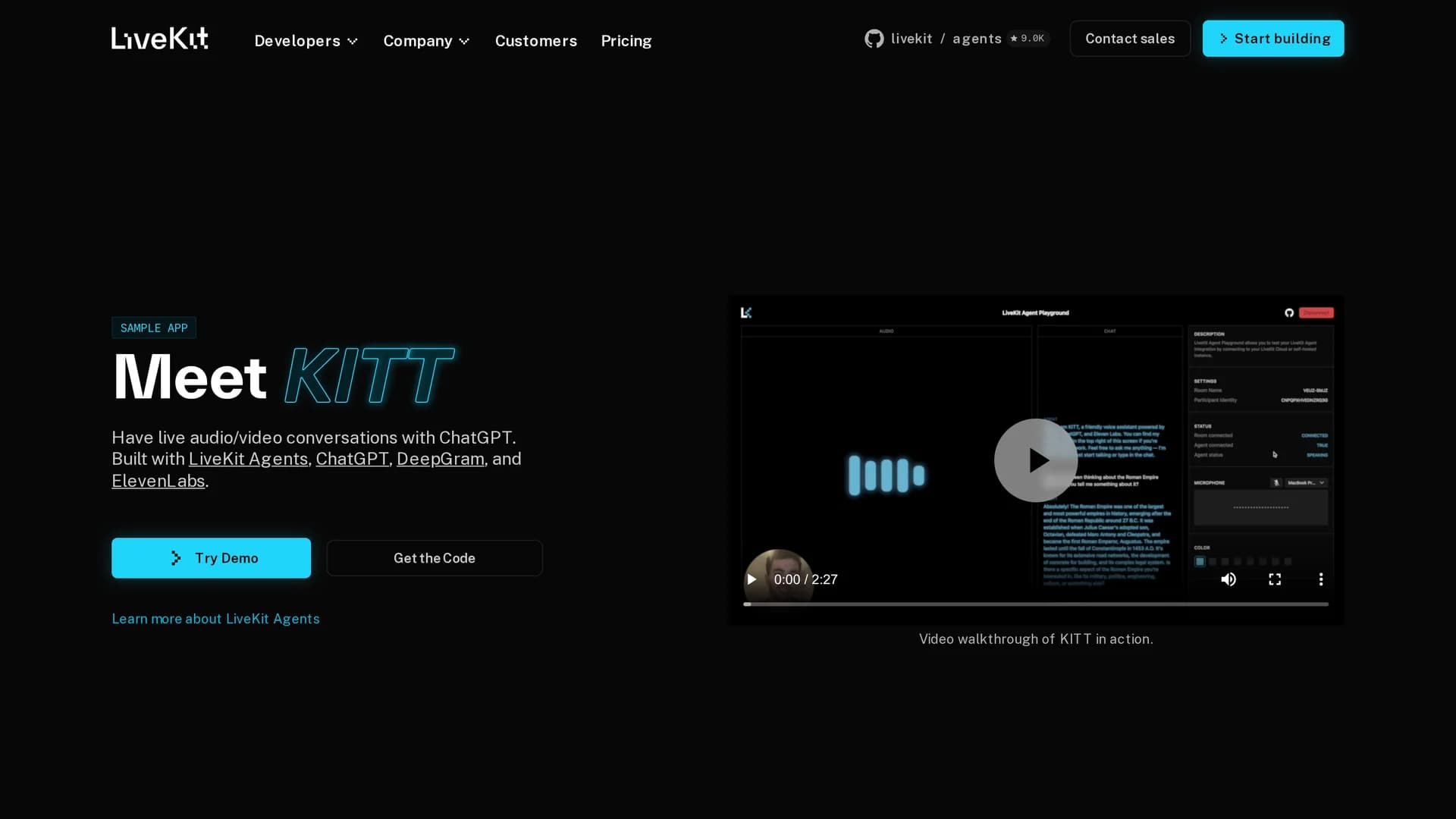Click the LiveKit logo
Viewport: 1456px width, 819px height.
click(x=159, y=39)
